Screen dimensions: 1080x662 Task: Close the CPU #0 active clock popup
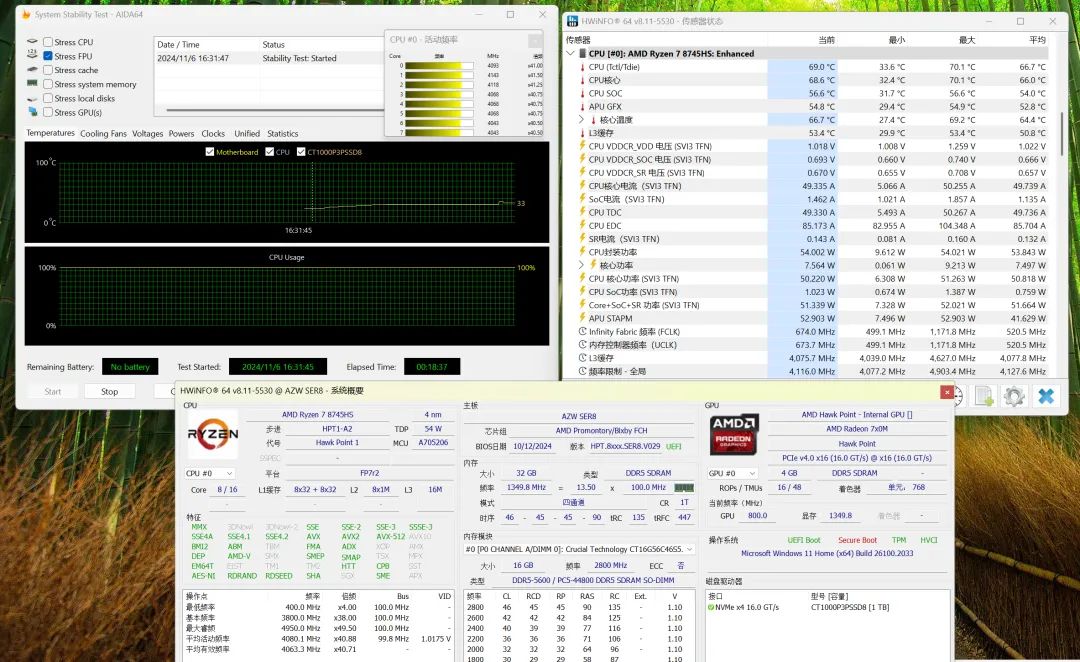pos(534,40)
